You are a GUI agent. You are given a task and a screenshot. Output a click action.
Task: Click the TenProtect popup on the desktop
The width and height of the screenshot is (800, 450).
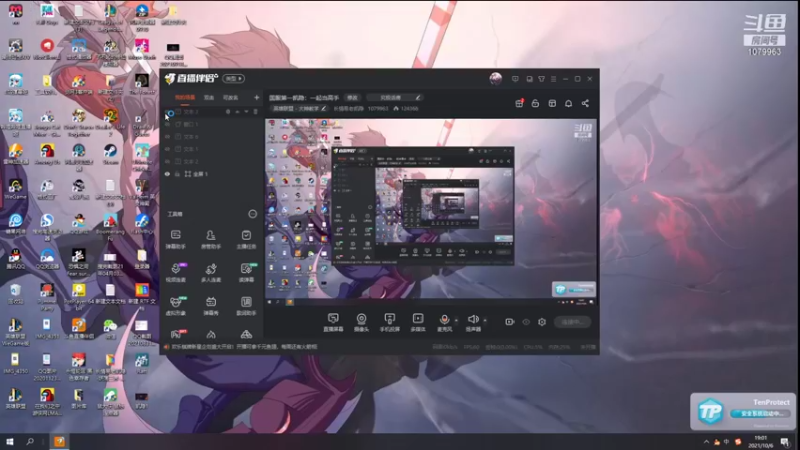click(x=743, y=411)
